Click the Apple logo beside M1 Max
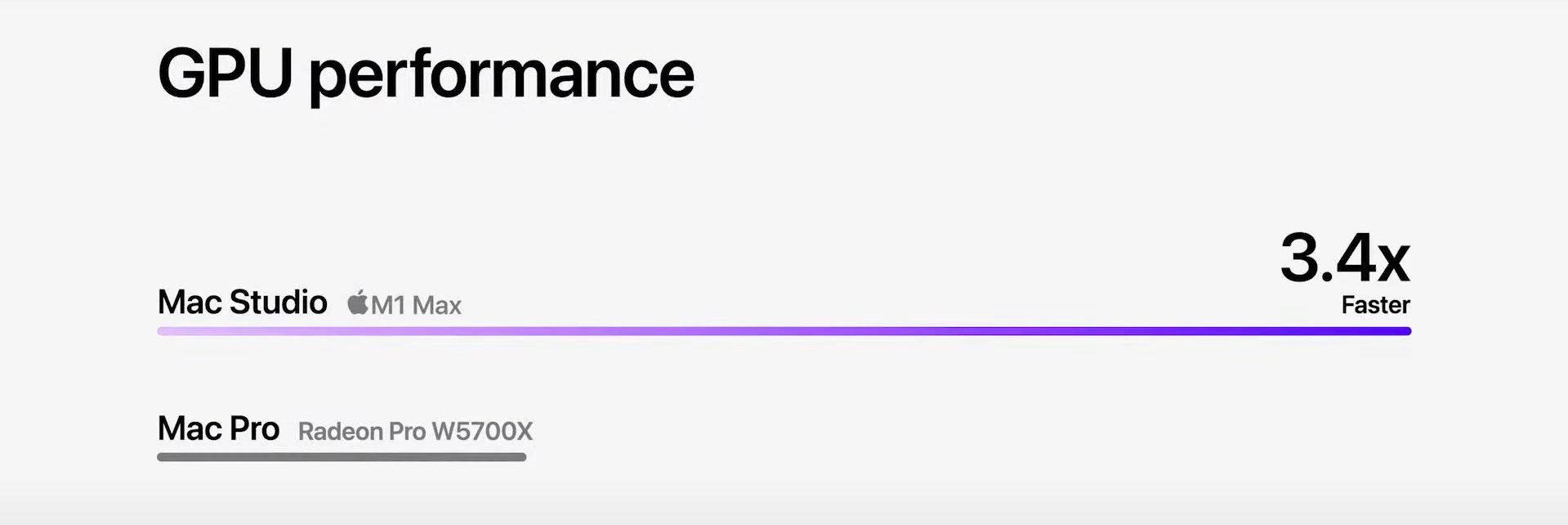The height and width of the screenshot is (525, 1568). (357, 303)
